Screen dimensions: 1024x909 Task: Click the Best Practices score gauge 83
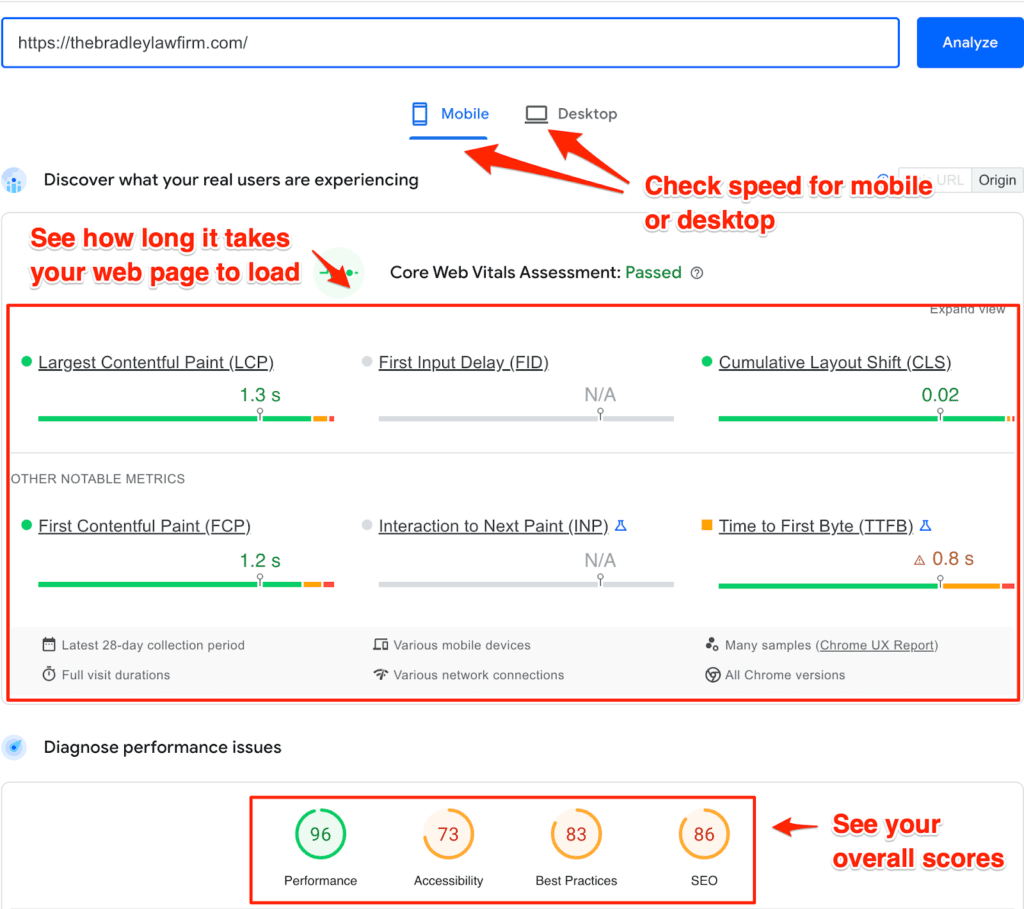click(x=576, y=834)
